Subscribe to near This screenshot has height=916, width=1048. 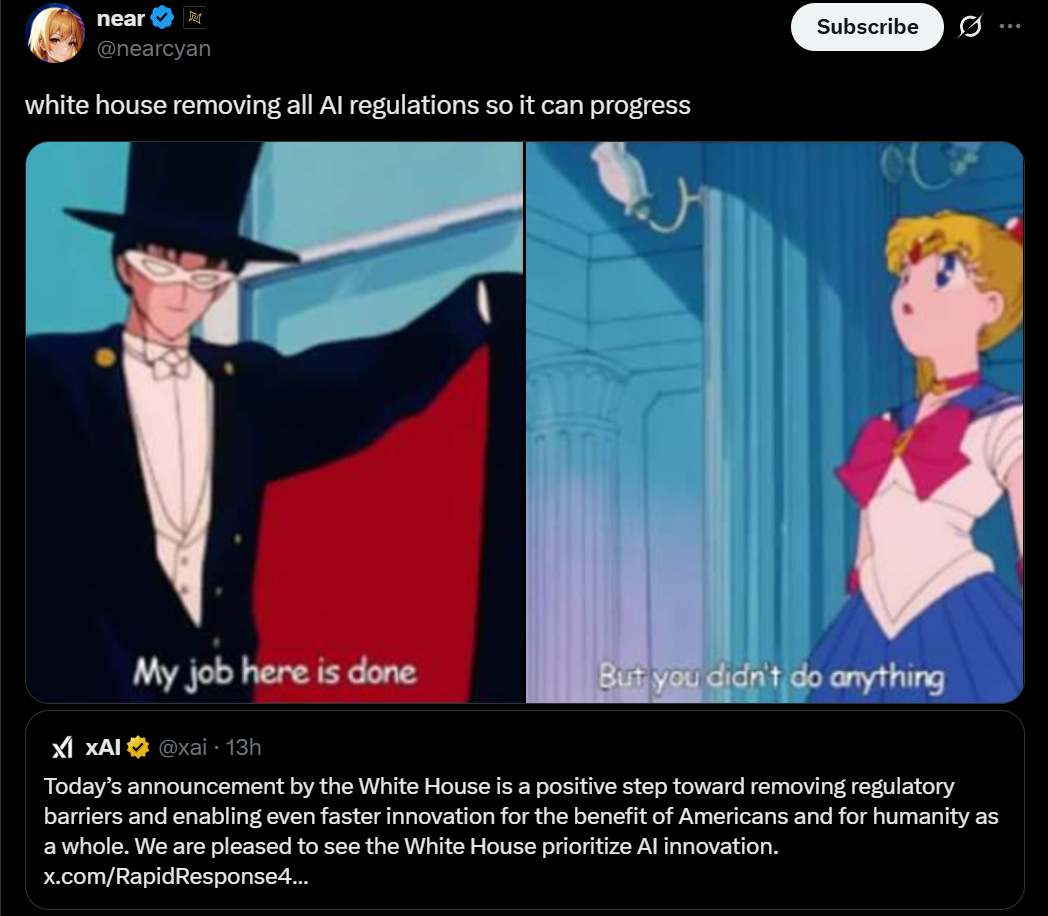867,27
